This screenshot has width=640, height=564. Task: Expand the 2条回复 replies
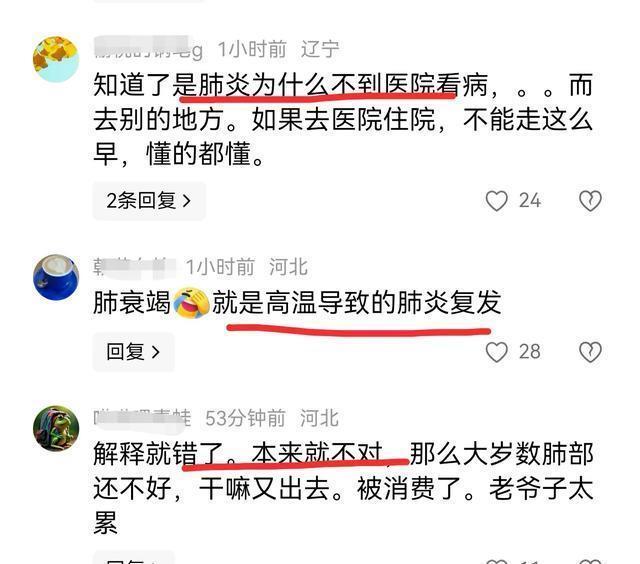(149, 201)
